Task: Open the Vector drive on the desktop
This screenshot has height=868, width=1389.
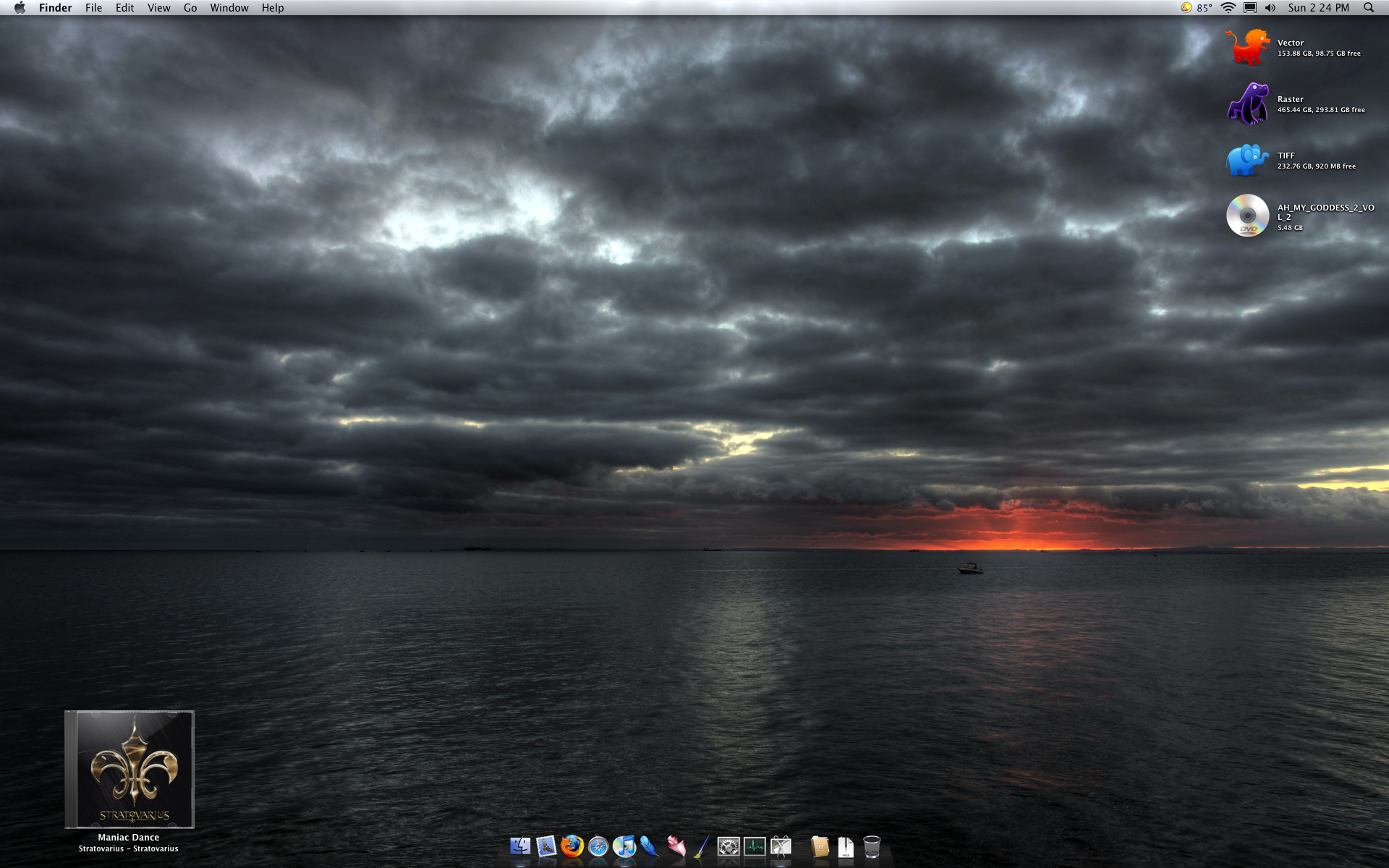Action: point(1246,45)
